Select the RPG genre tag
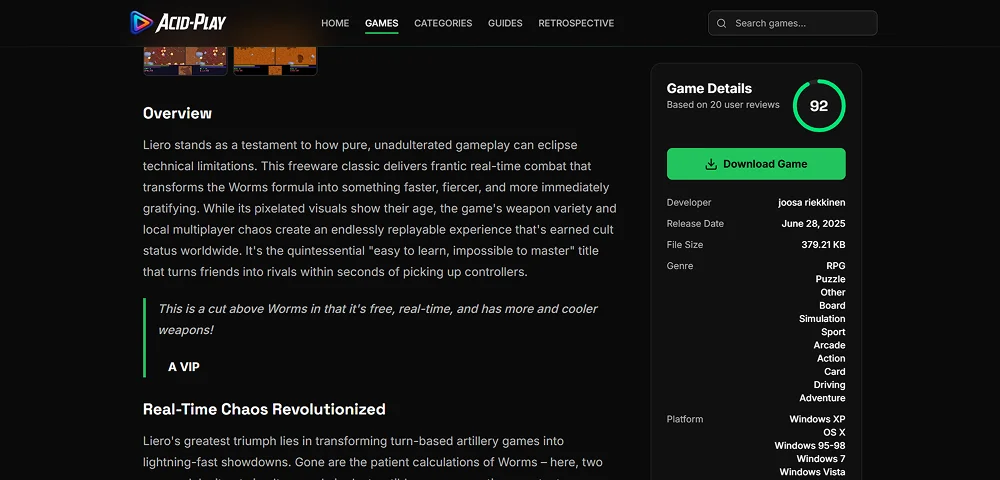 [835, 266]
